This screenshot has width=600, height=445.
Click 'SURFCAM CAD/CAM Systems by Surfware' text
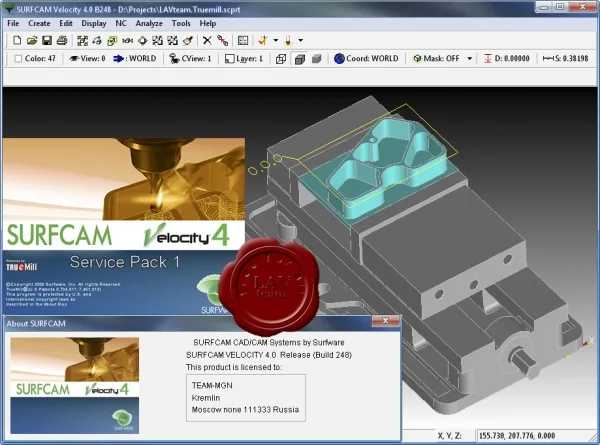269,342
